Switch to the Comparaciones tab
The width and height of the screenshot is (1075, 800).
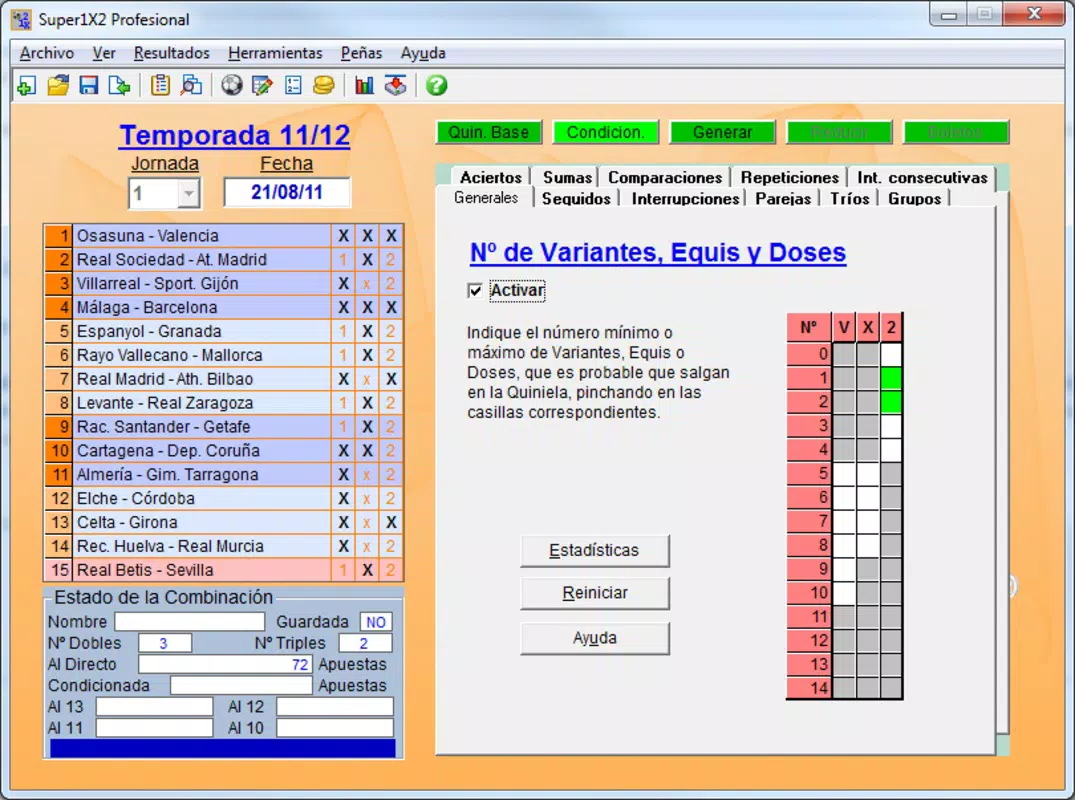click(x=665, y=178)
